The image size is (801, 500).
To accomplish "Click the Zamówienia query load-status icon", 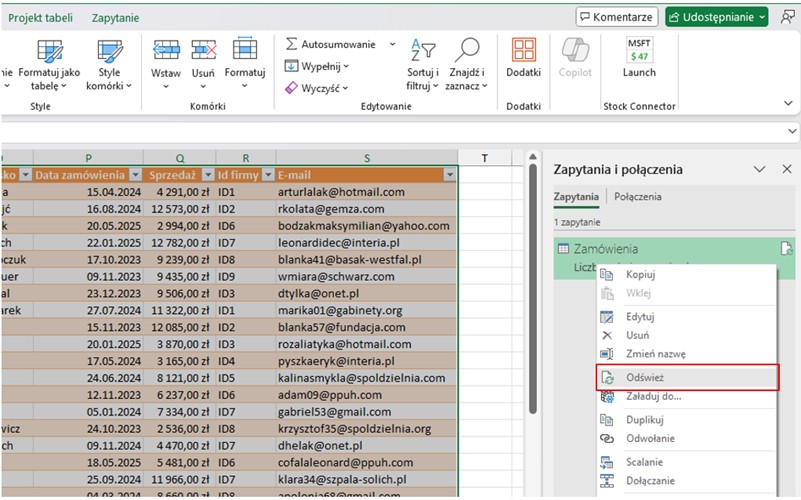I will point(786,248).
